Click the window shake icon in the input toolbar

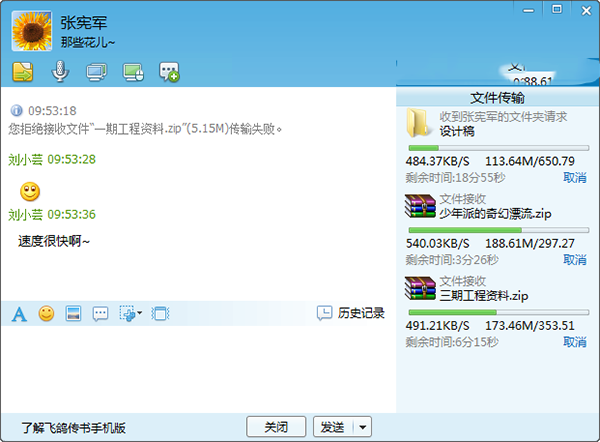160,314
